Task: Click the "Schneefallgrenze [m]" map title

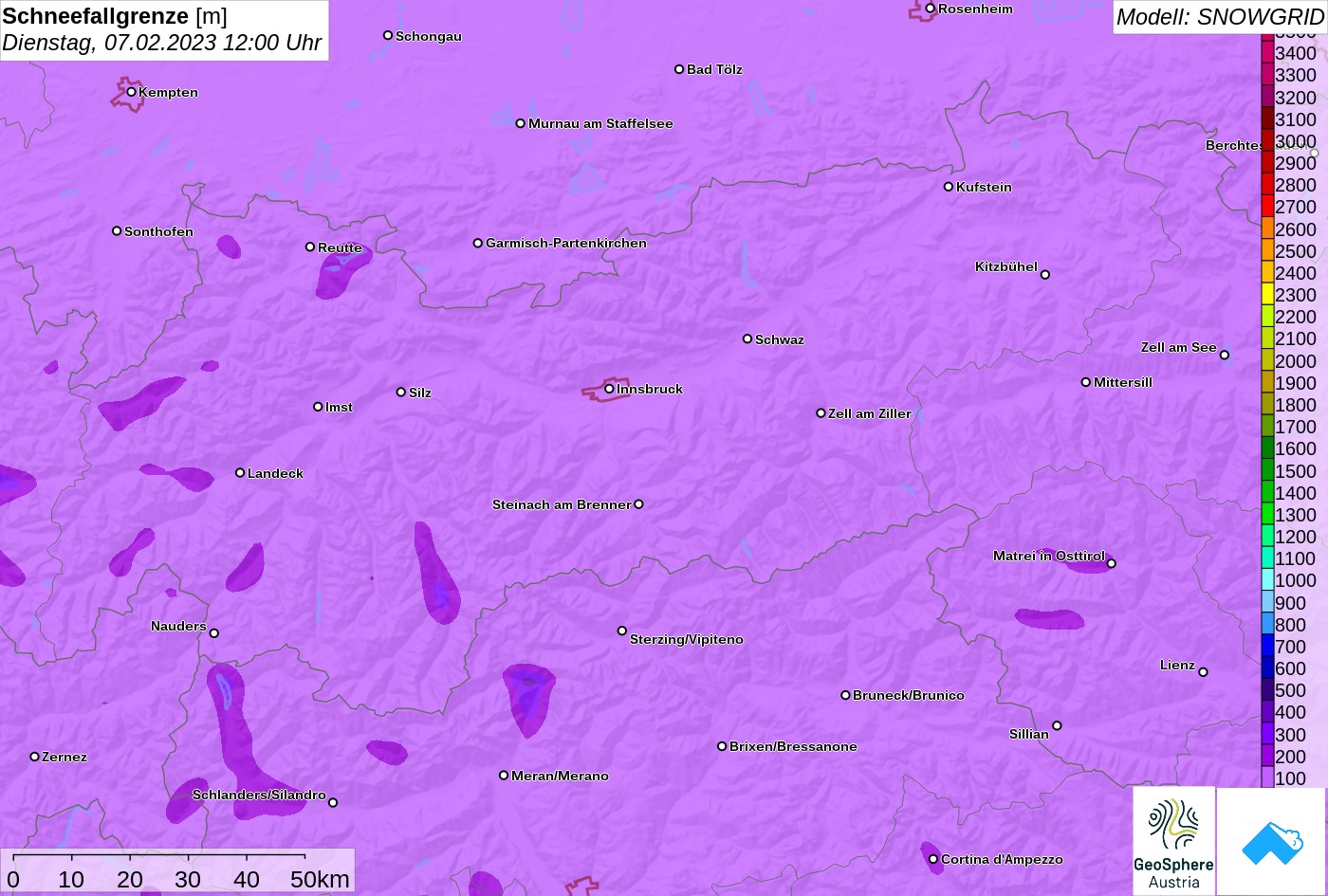Action: 115,16
